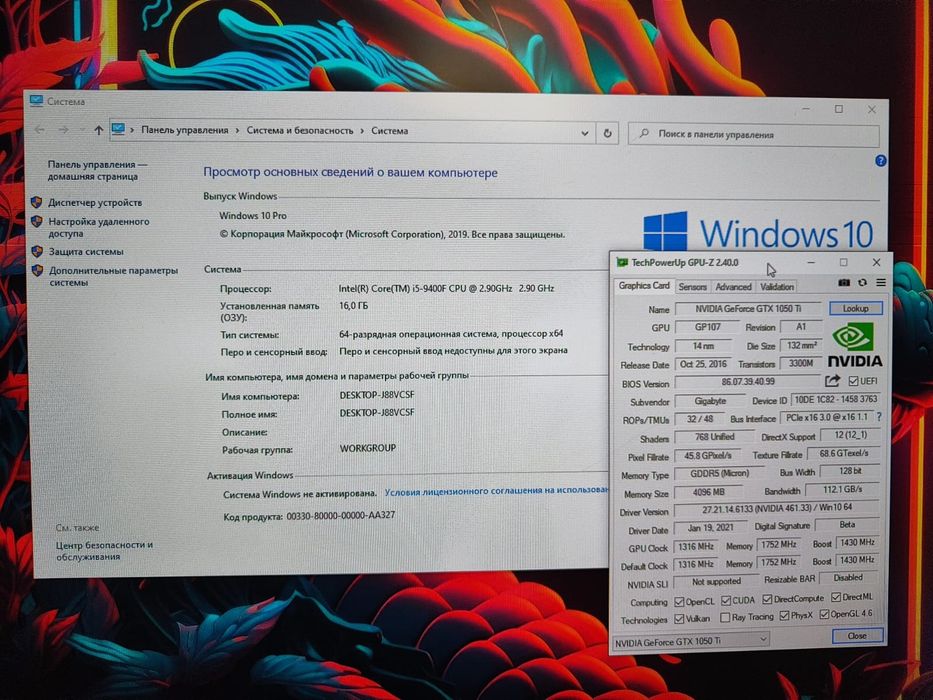
Task: Click the NVIDIA logo in GPU-Z
Action: (x=854, y=345)
